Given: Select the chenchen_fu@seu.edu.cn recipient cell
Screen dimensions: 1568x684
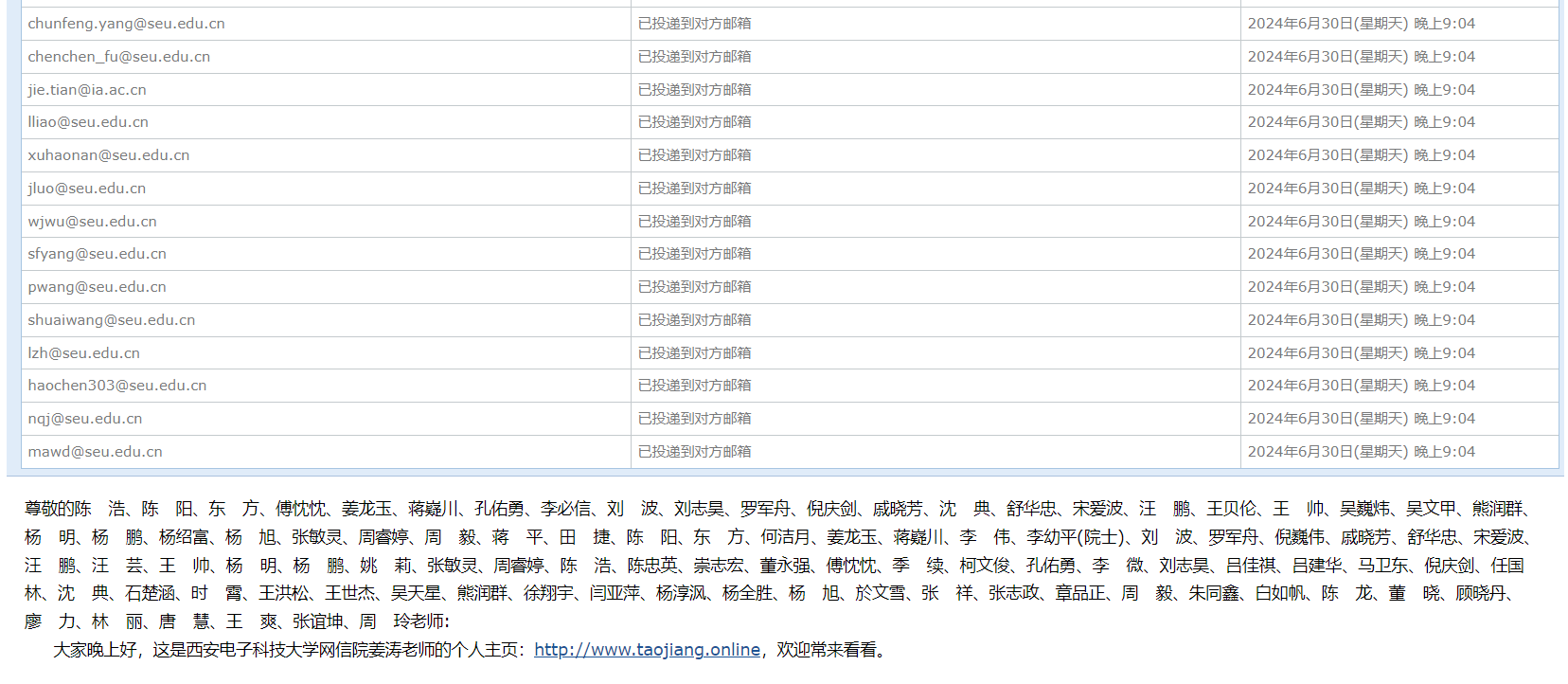Looking at the screenshot, I should [x=326, y=57].
